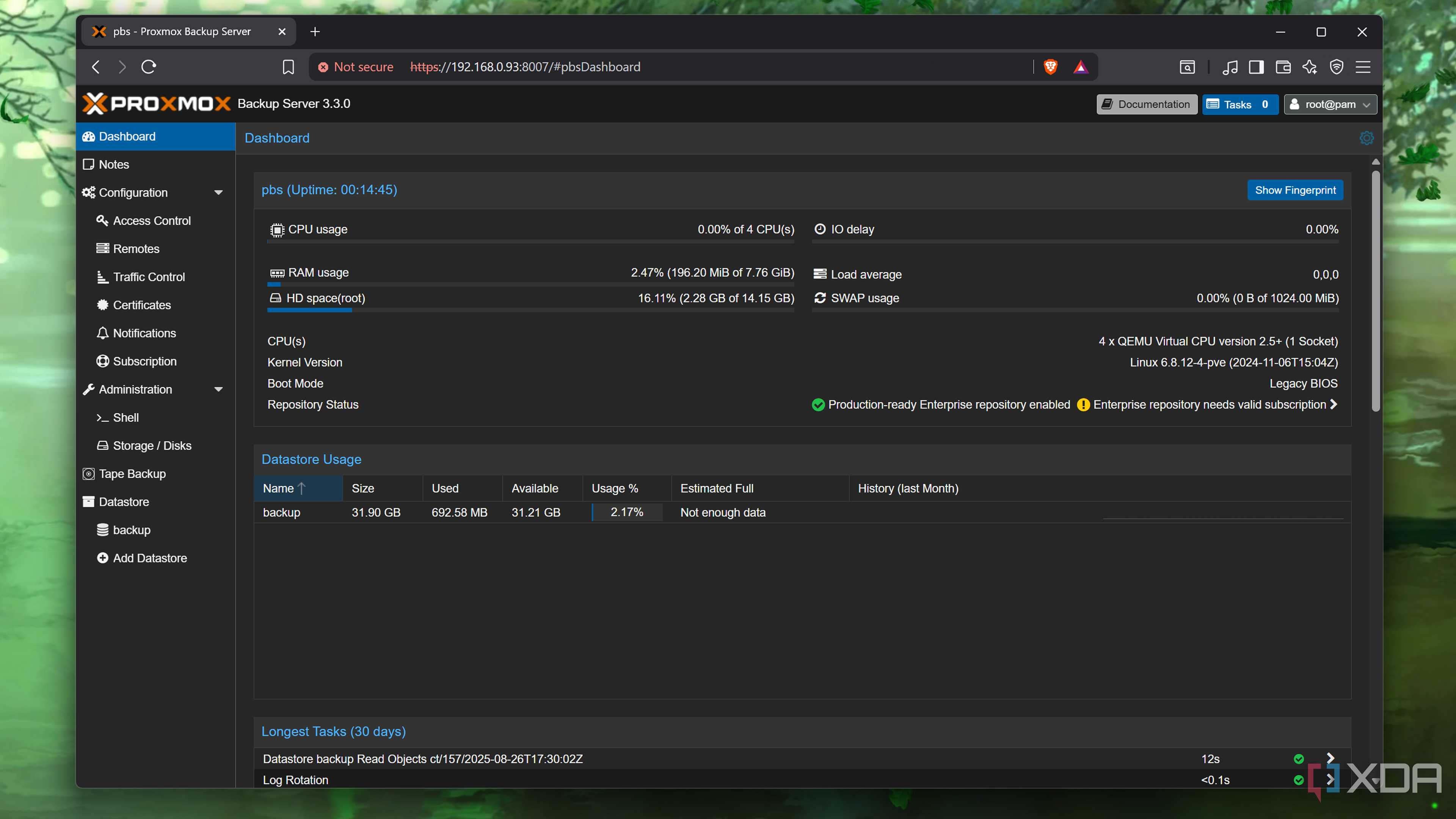Expand Enterprise repository subscription warning
Viewport: 1456px width, 819px height.
tap(1333, 404)
